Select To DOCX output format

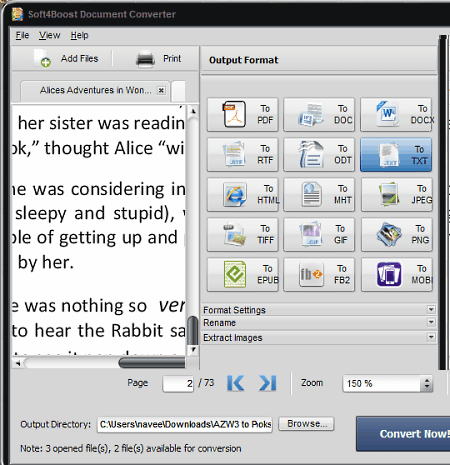[396, 114]
